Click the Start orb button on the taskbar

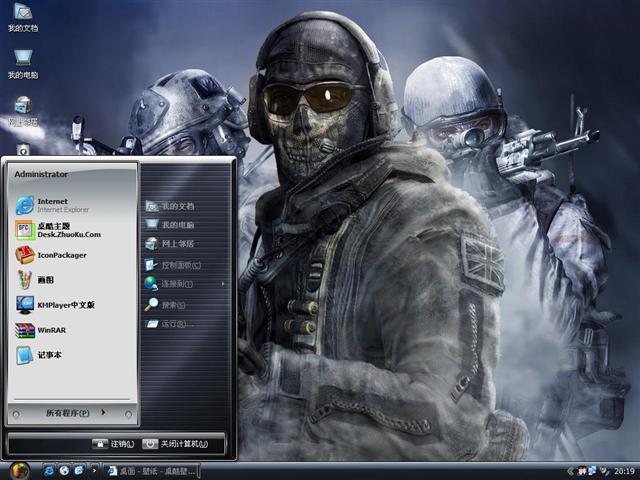click(19, 471)
